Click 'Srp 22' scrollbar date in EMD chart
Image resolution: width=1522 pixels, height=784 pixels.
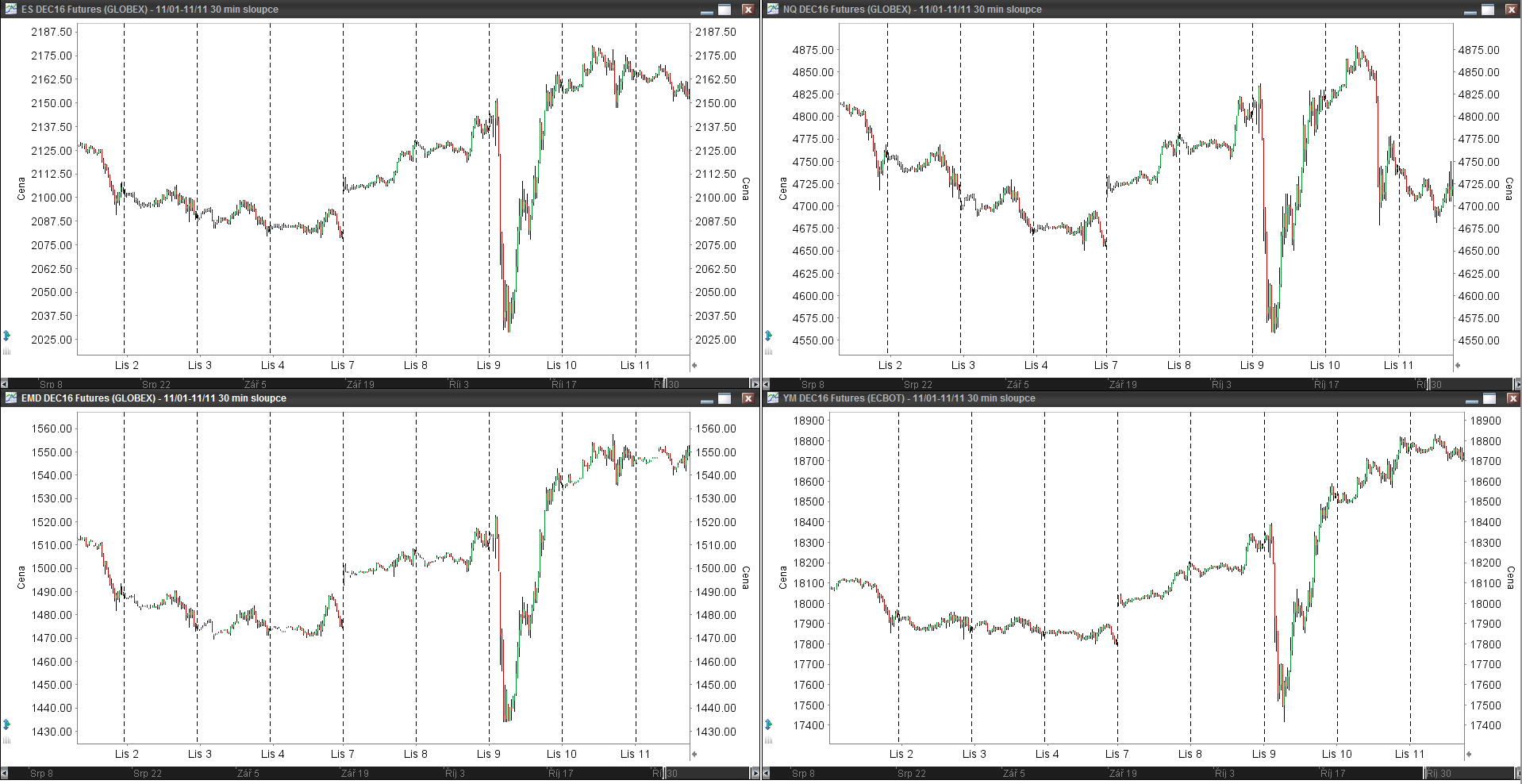[147, 773]
